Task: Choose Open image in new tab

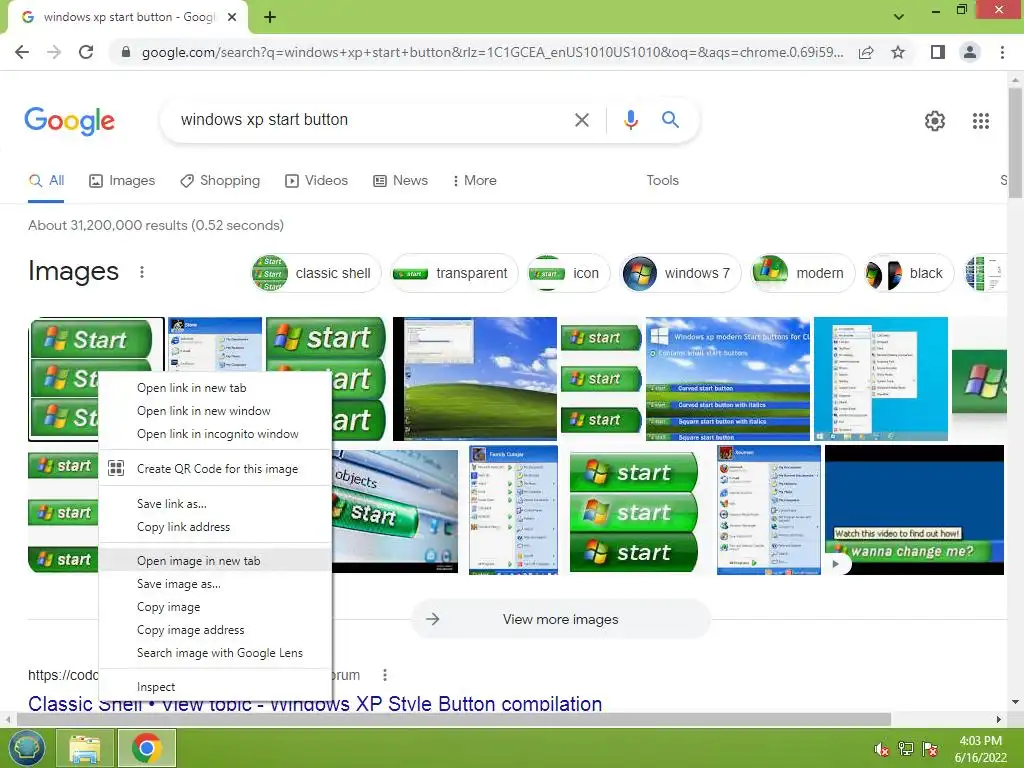Action: click(x=215, y=561)
